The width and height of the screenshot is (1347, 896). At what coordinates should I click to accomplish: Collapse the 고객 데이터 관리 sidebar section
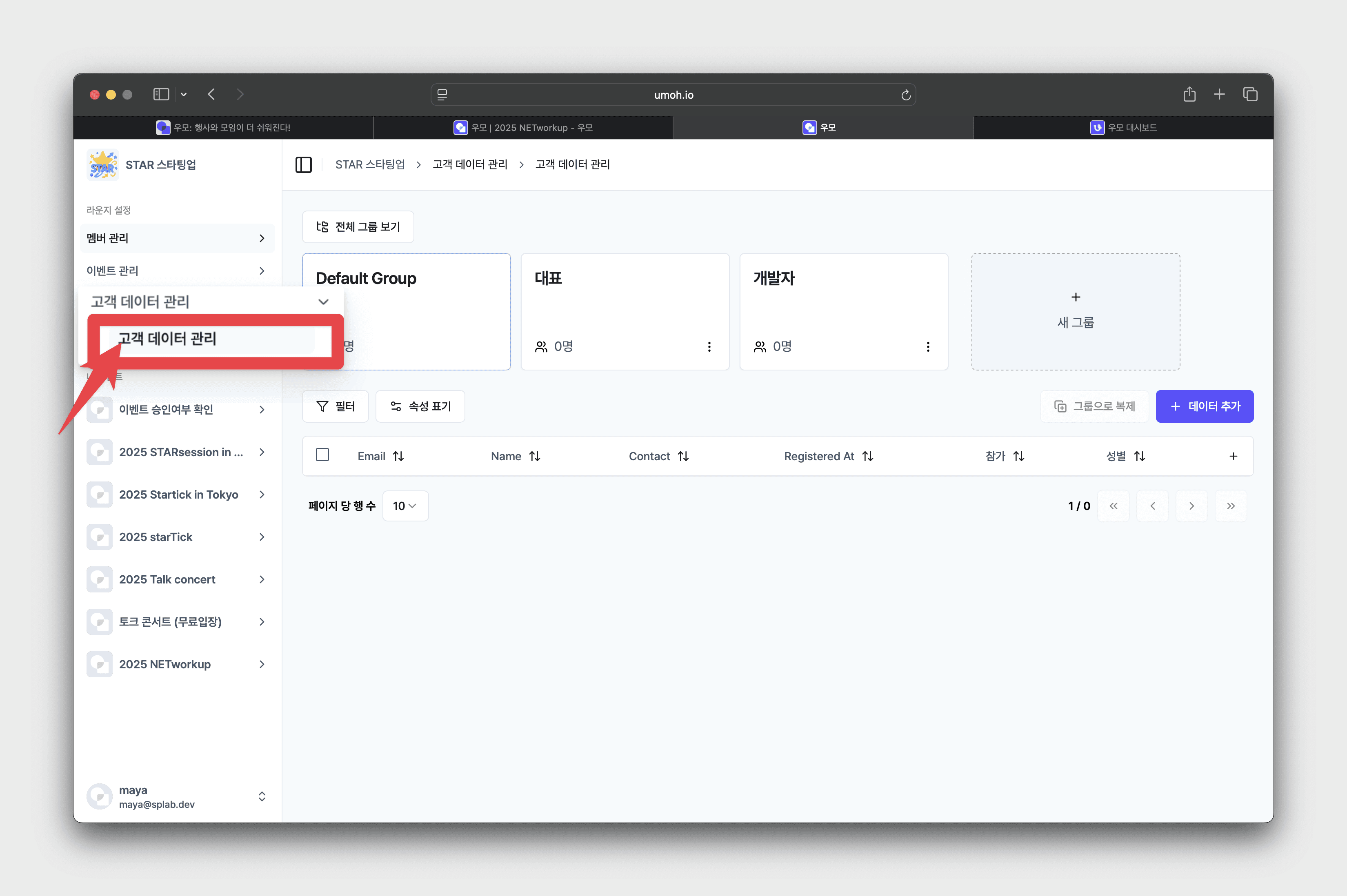[323, 302]
